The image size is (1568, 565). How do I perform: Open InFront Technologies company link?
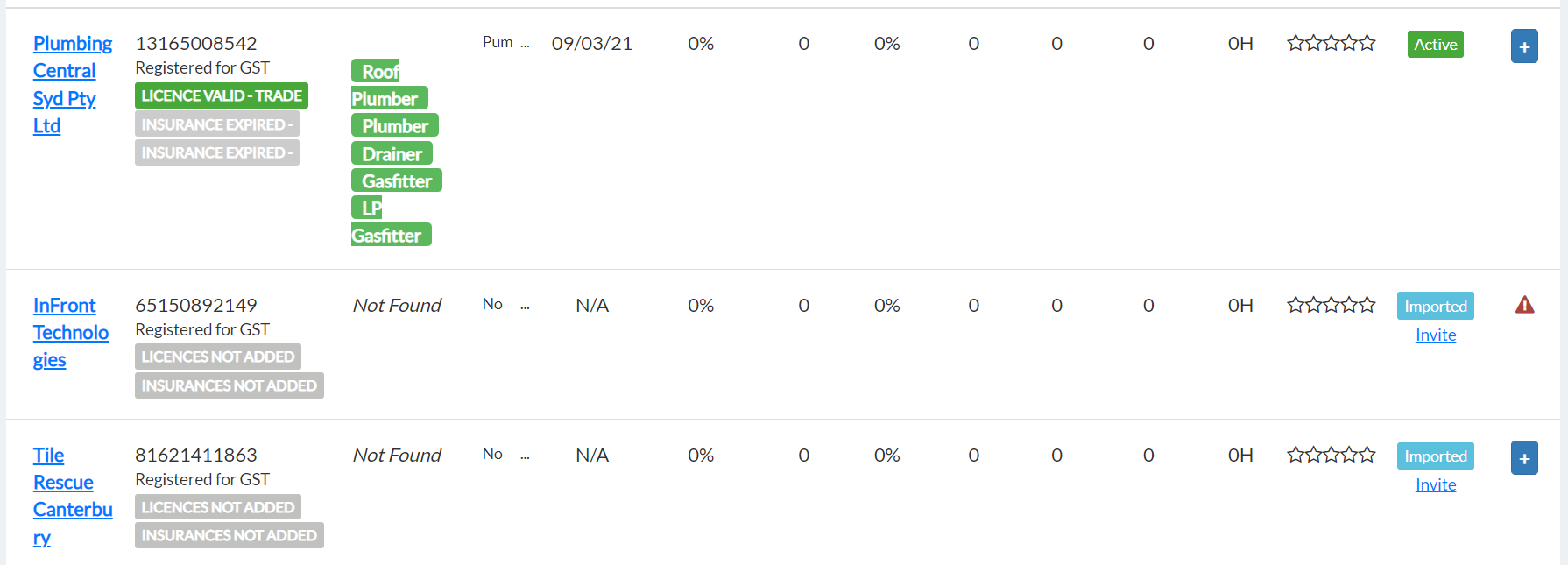[x=71, y=333]
